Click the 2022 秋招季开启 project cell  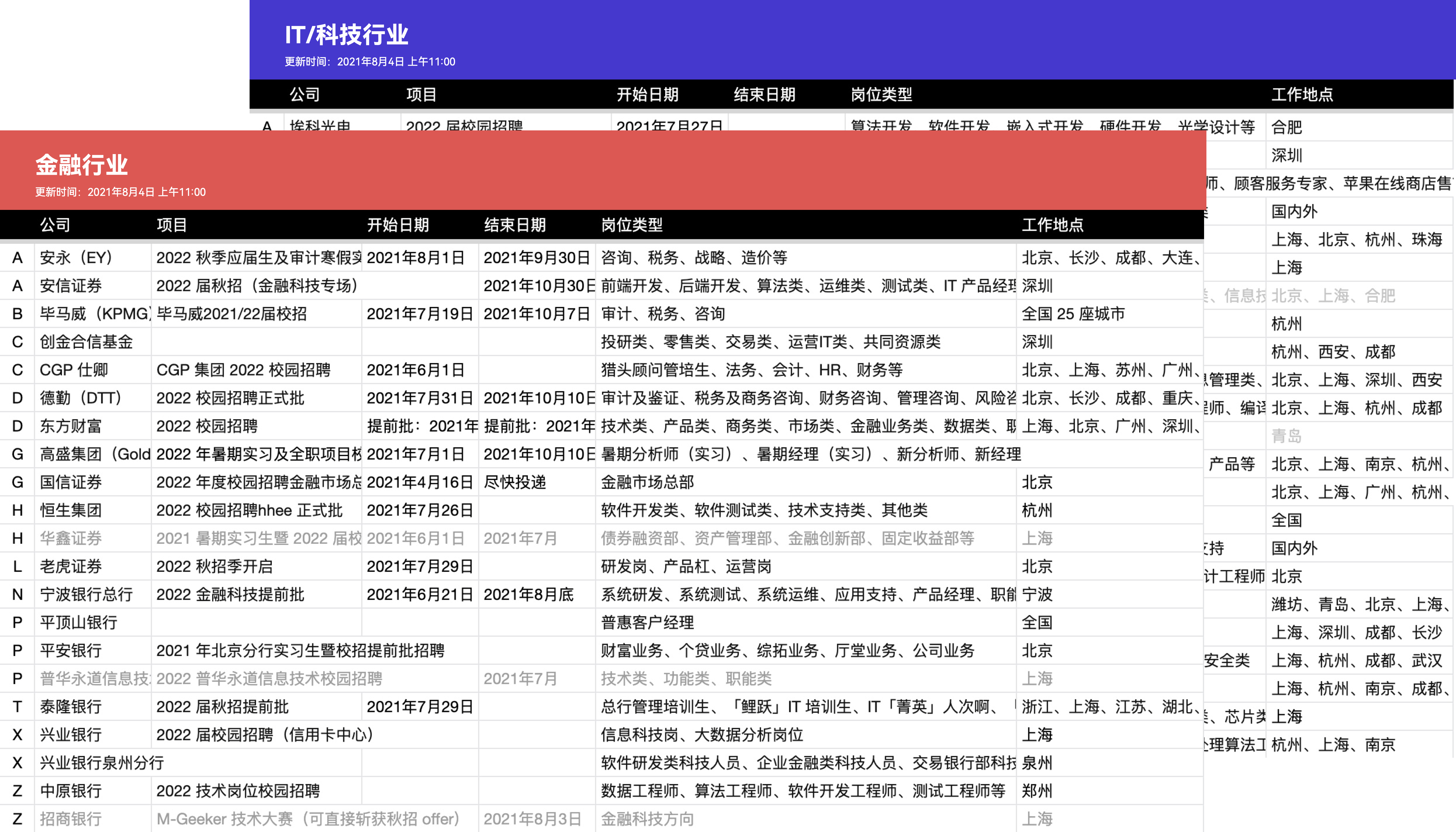click(257, 566)
